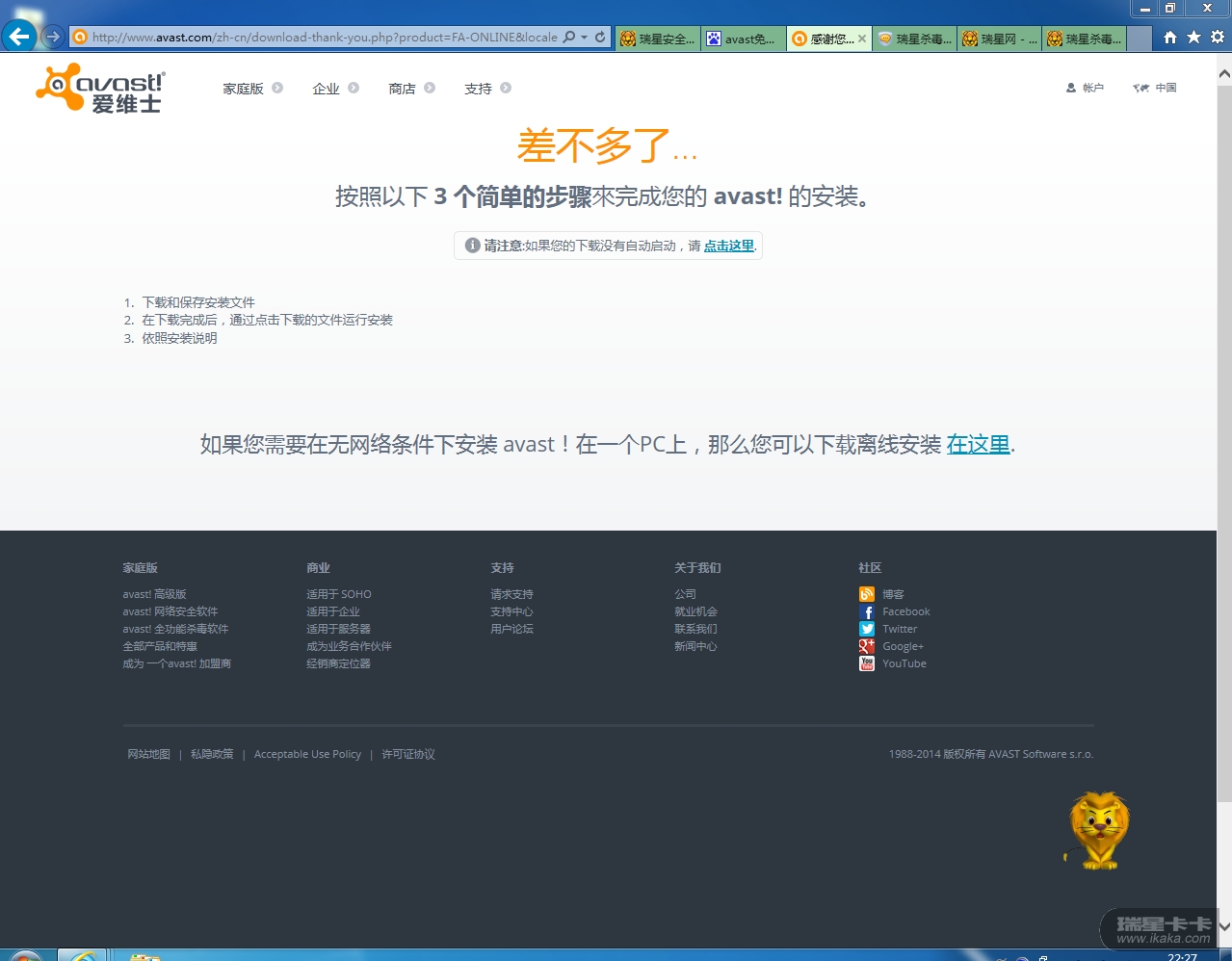Open a new tab with the blank tab button
The image size is (1232, 961).
pos(1140,39)
